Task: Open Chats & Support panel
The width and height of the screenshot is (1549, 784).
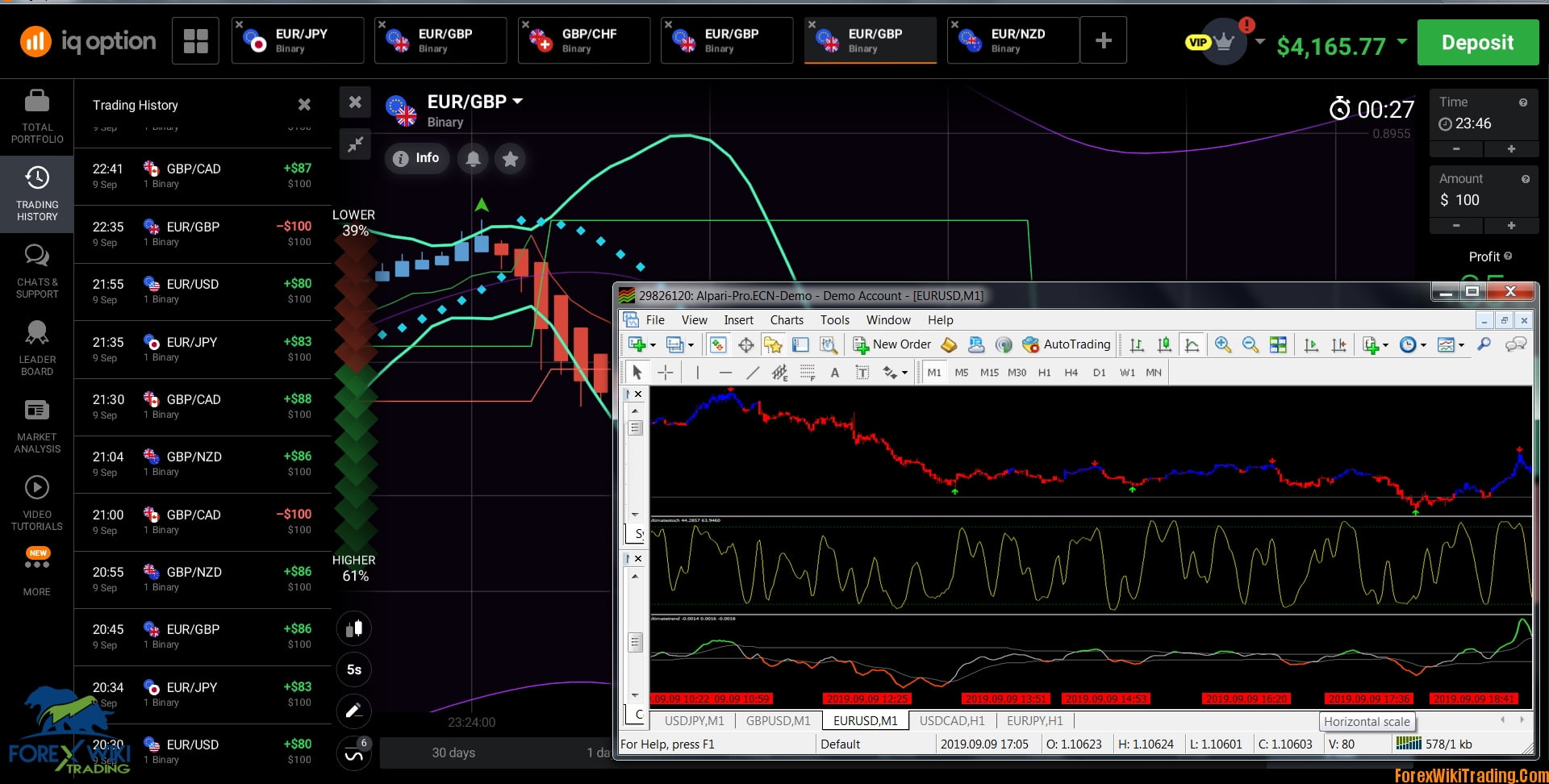Action: (37, 271)
